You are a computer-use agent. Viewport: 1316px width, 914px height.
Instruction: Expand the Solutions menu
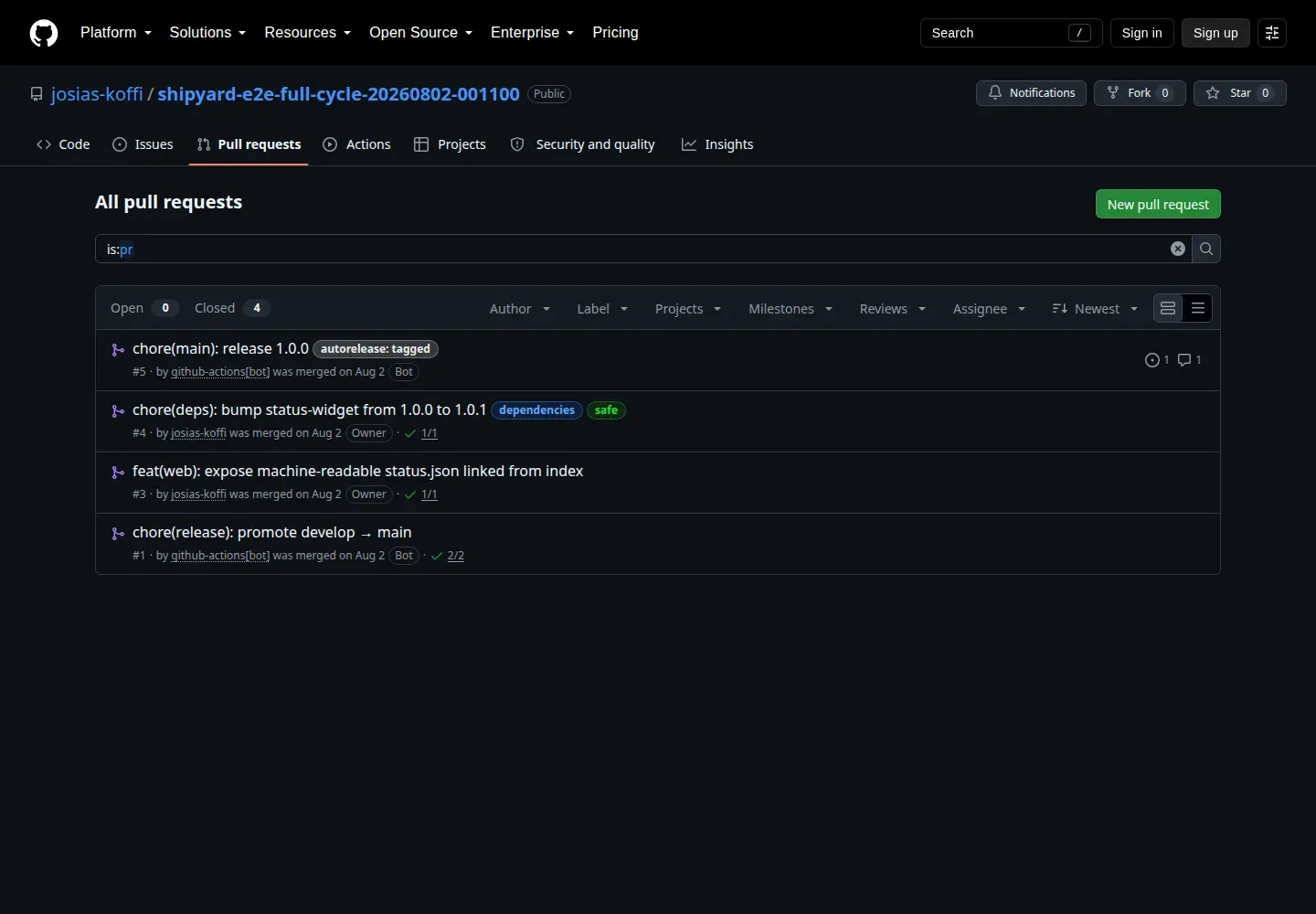pos(207,33)
